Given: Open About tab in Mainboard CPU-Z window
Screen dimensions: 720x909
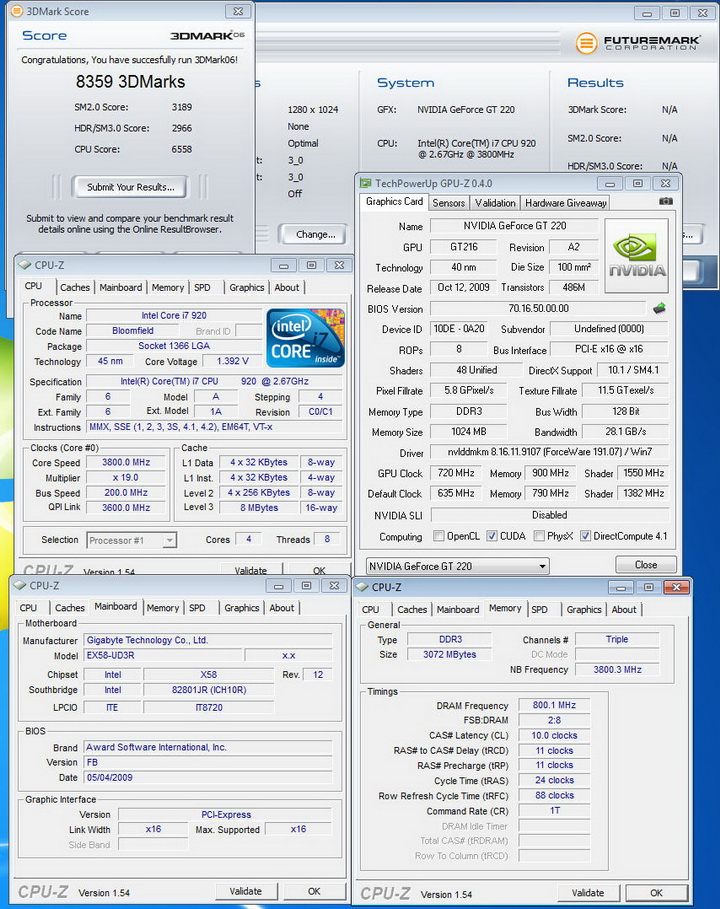Looking at the screenshot, I should (x=281, y=608).
